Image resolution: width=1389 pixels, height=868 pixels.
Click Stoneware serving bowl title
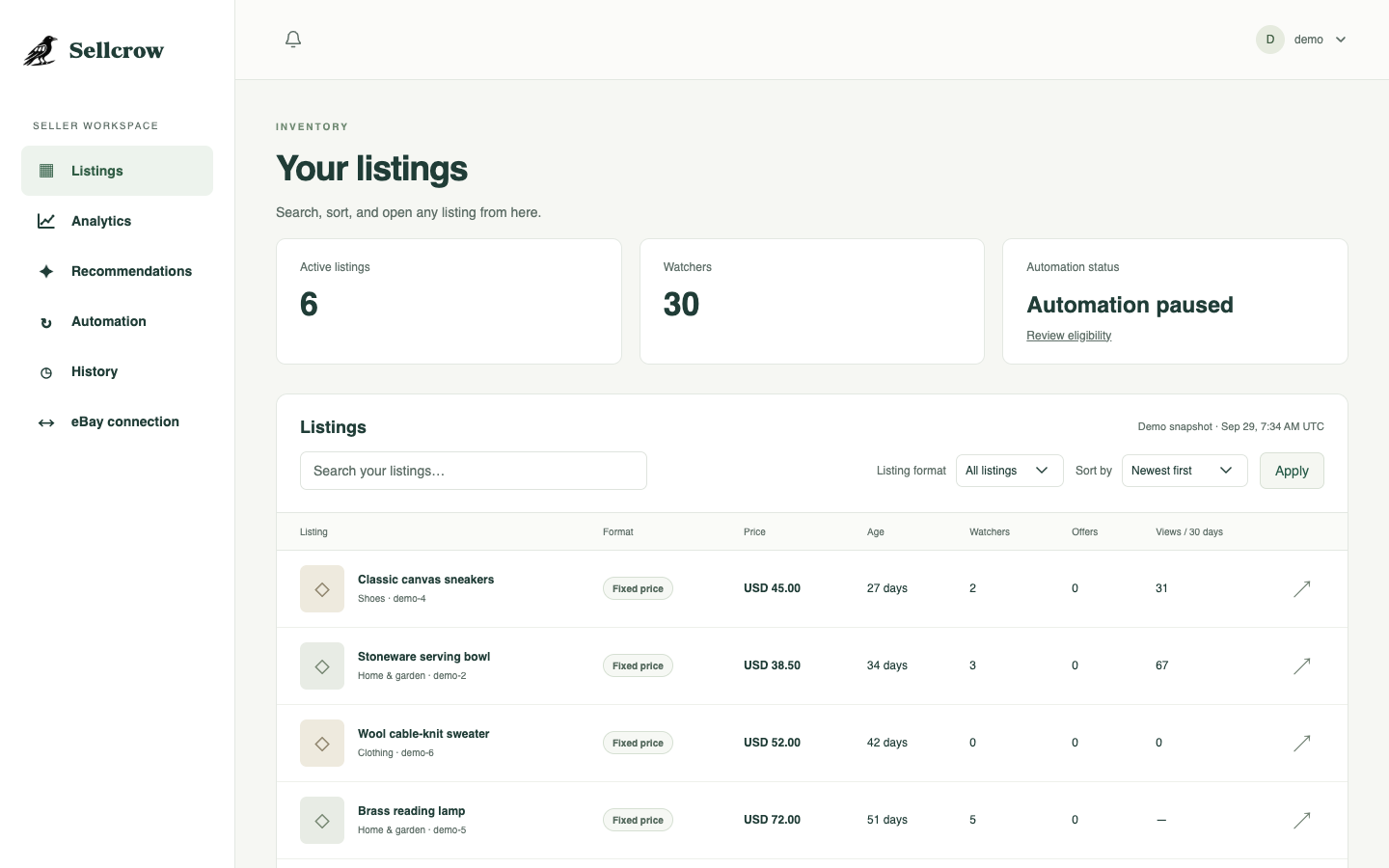click(423, 657)
